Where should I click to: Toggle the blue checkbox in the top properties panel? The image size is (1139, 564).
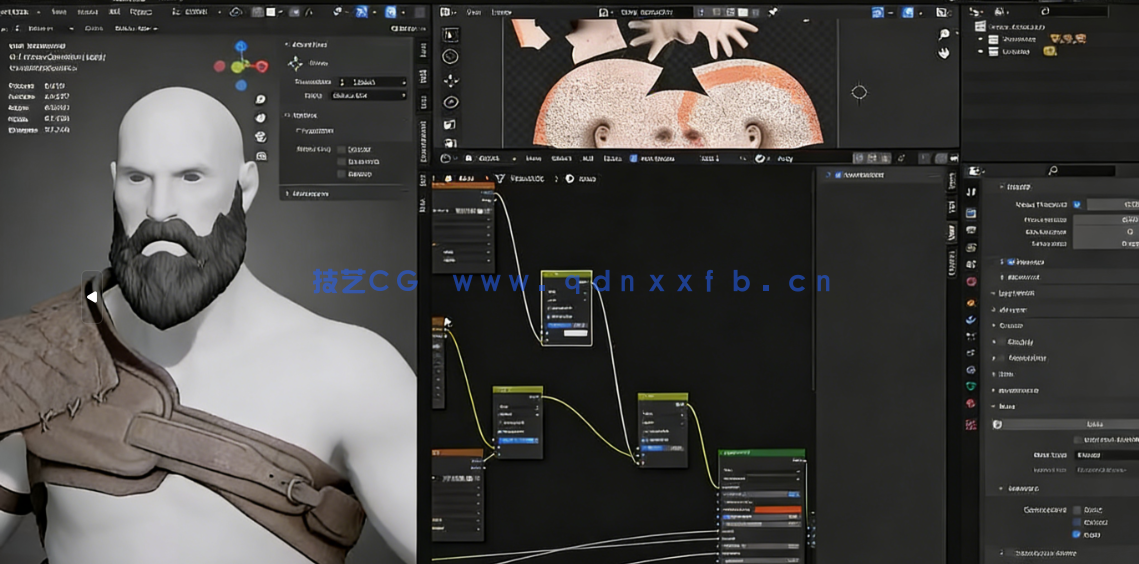(1077, 205)
